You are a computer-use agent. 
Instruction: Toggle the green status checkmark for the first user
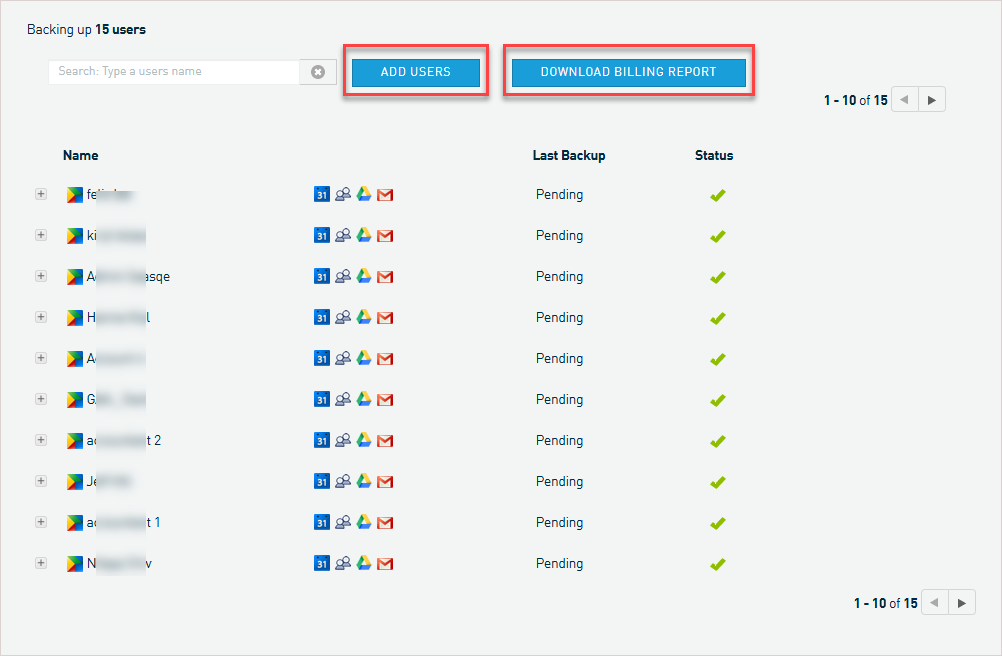tap(717, 194)
